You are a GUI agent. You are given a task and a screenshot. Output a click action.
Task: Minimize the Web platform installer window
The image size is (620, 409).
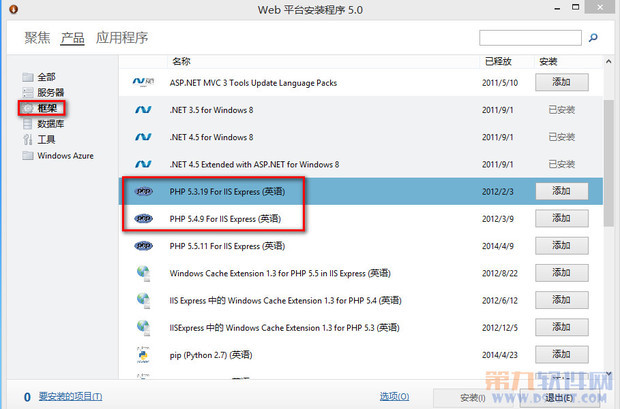[x=557, y=8]
